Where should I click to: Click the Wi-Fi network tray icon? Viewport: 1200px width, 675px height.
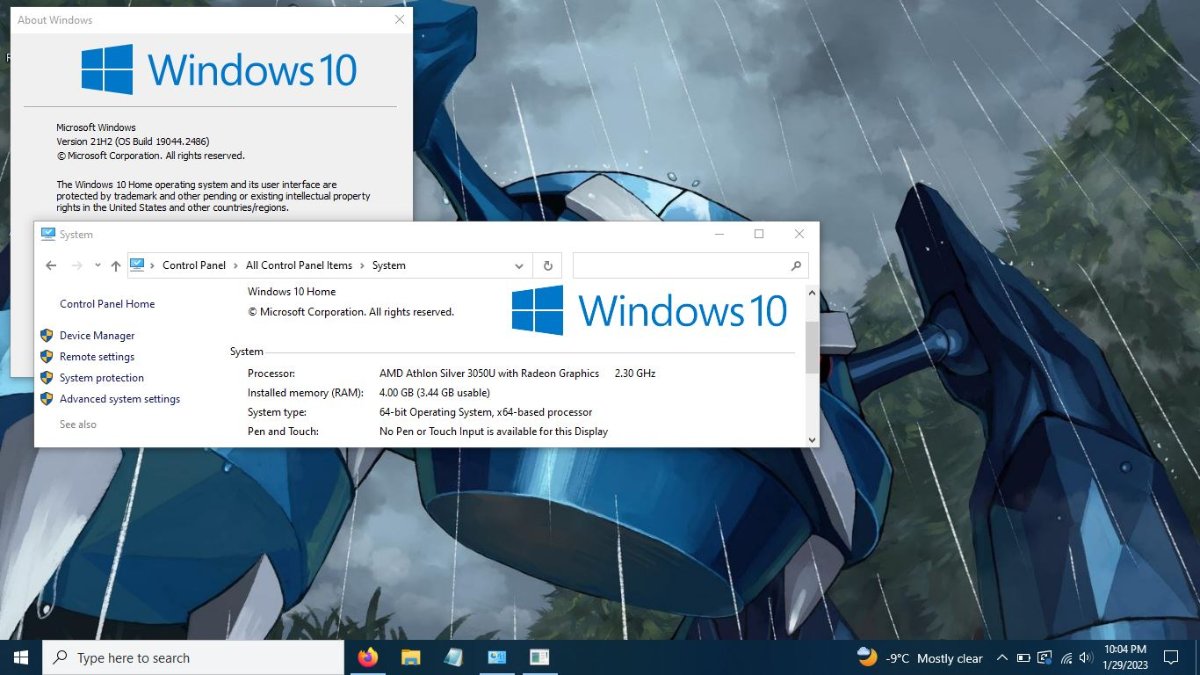pyautogui.click(x=1066, y=658)
